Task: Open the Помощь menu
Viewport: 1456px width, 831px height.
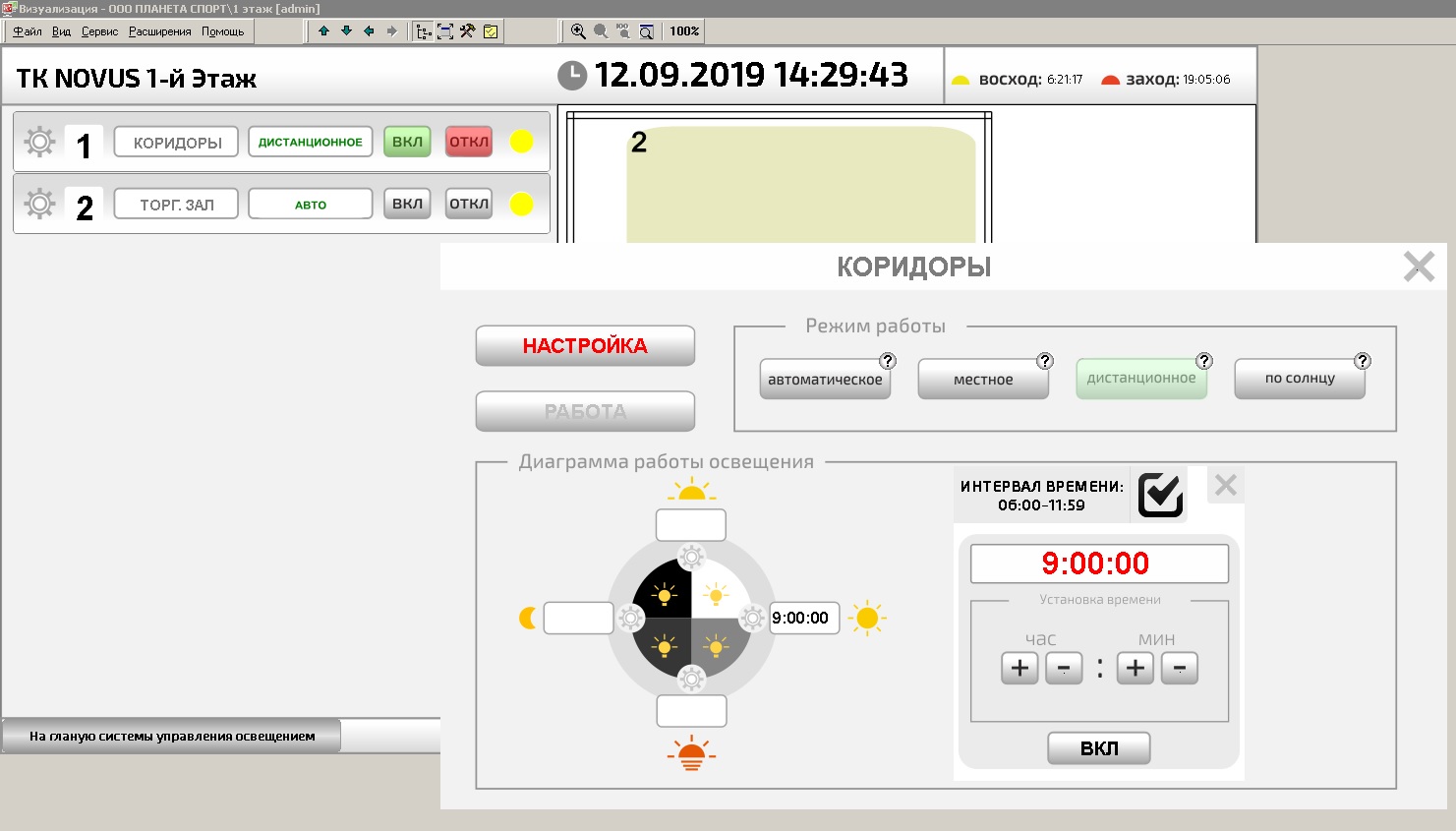Action: click(x=223, y=31)
